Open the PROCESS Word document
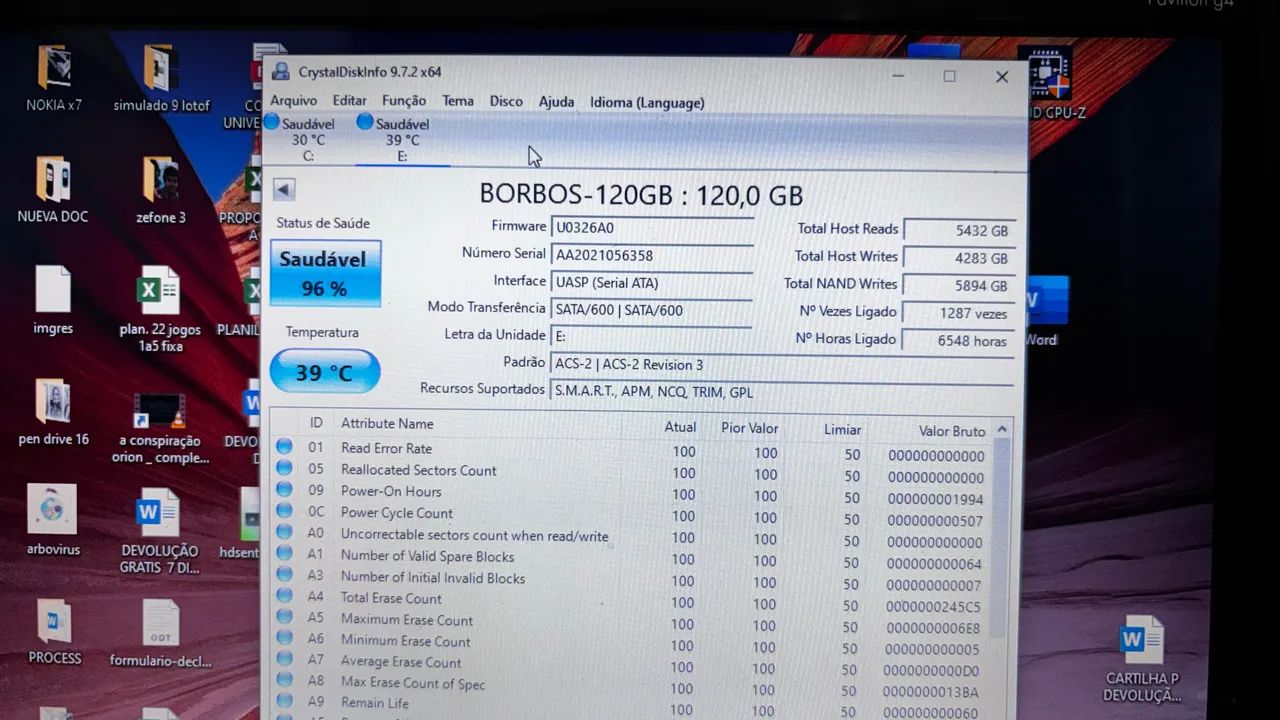 click(x=54, y=632)
